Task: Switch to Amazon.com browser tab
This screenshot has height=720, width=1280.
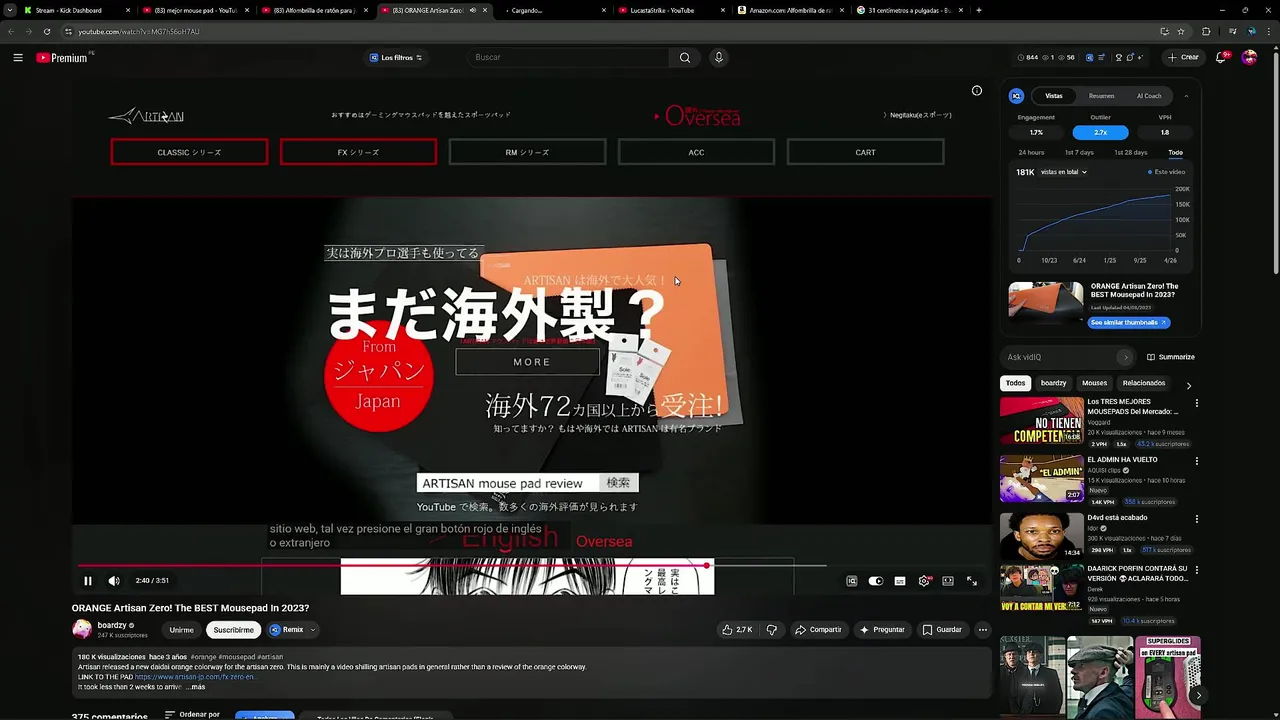Action: pos(792,10)
